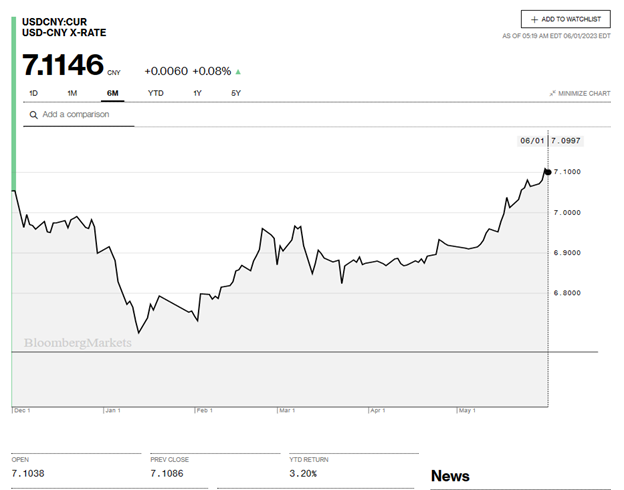Click the Mar 1 label on the time axis

pos(287,410)
